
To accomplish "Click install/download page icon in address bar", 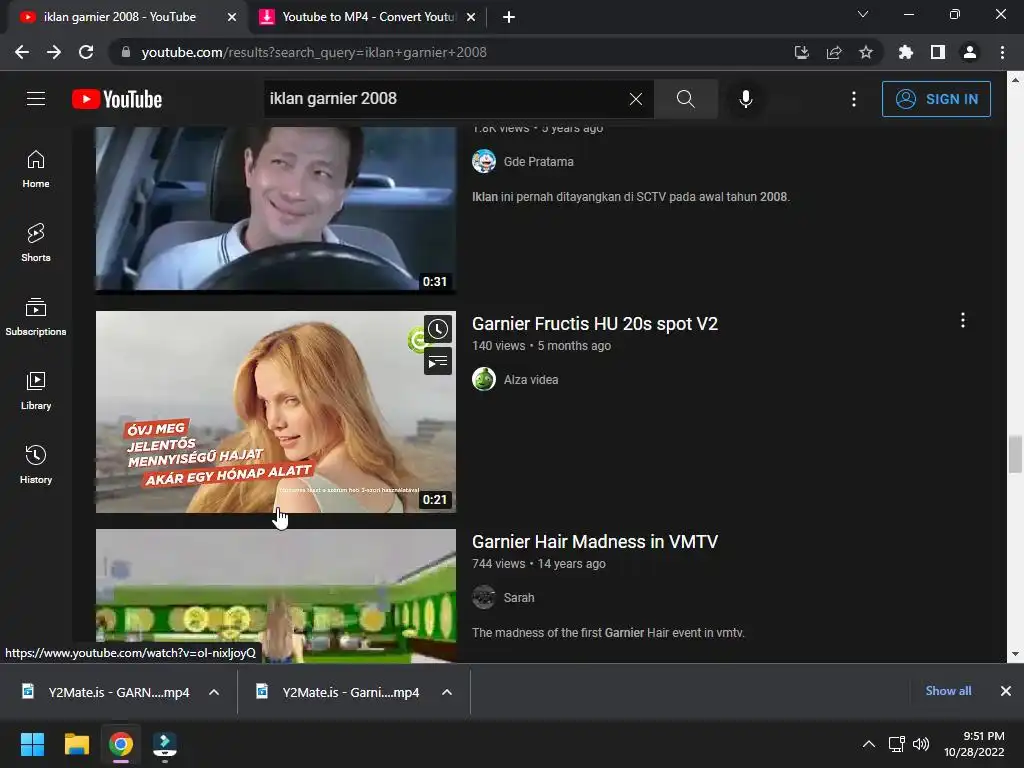I will click(802, 52).
